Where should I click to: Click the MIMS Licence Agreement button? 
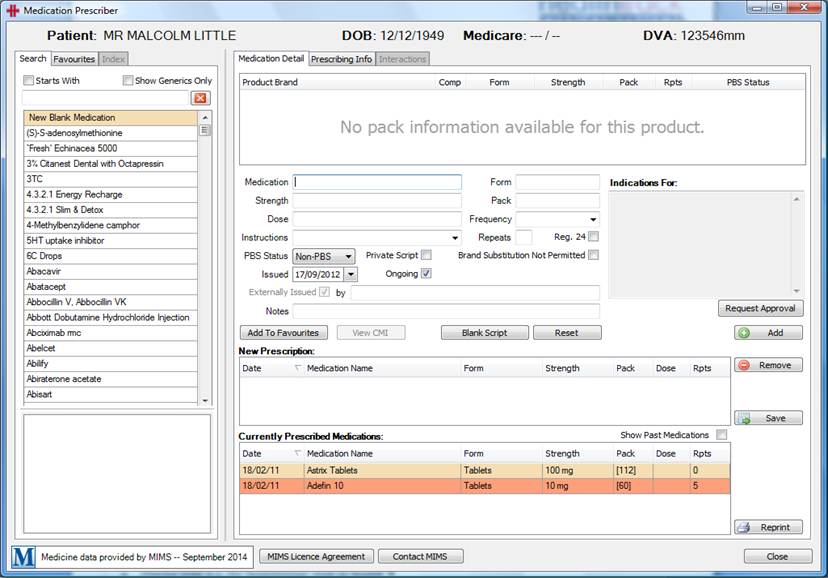pyautogui.click(x=316, y=556)
